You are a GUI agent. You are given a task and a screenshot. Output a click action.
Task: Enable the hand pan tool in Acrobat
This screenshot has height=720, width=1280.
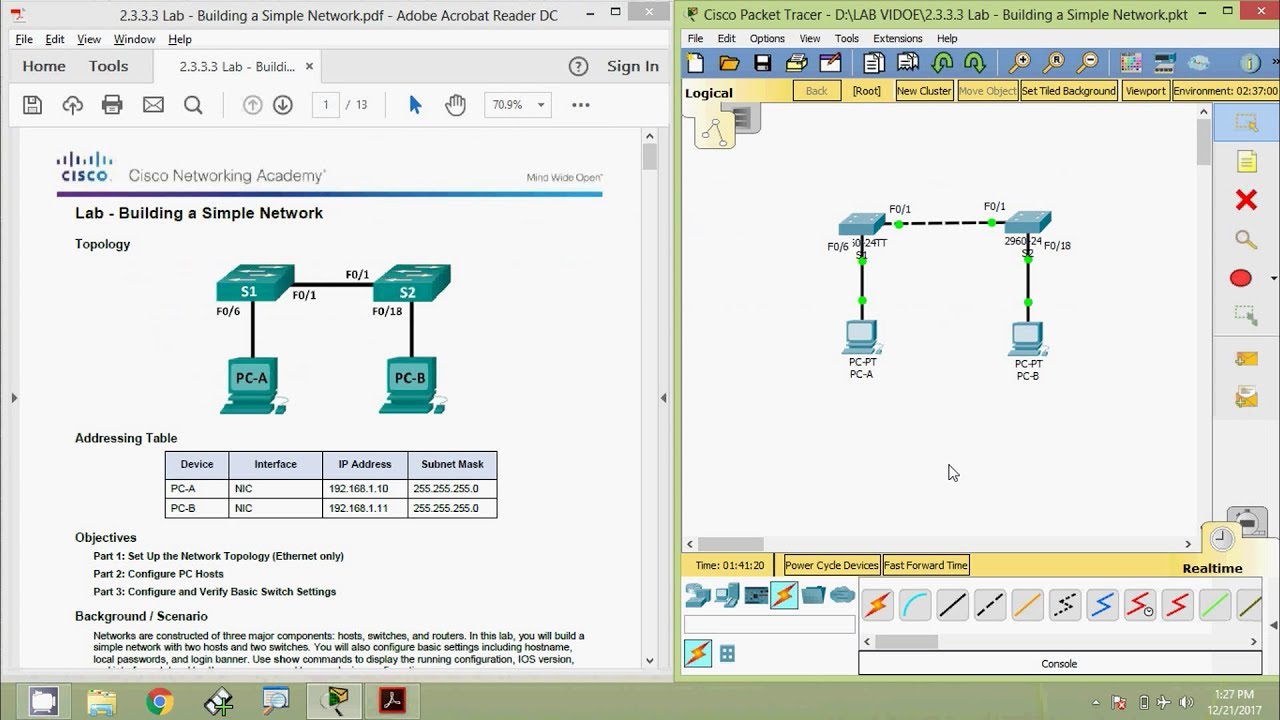456,105
